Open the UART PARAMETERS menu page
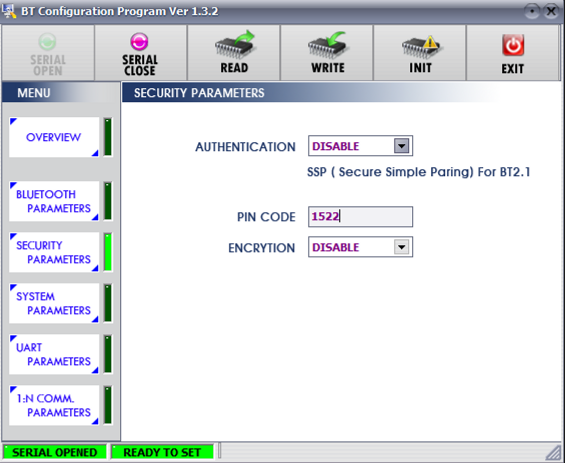Viewport: 565px width, 463px height. [x=54, y=354]
